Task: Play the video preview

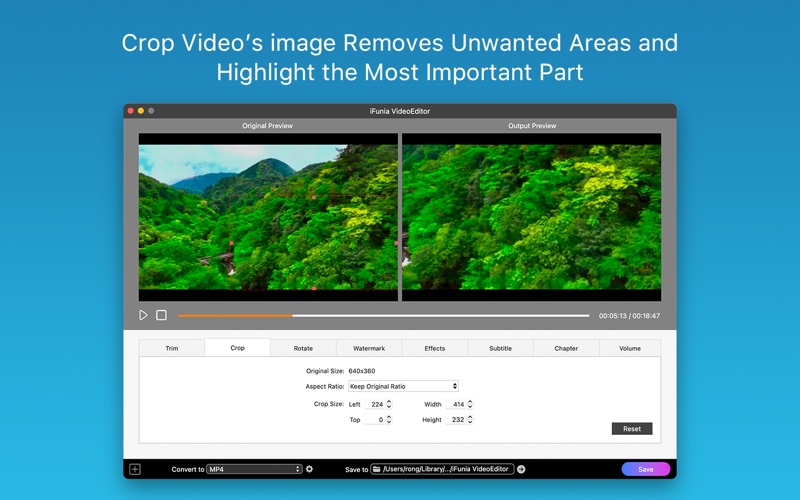Action: (143, 315)
